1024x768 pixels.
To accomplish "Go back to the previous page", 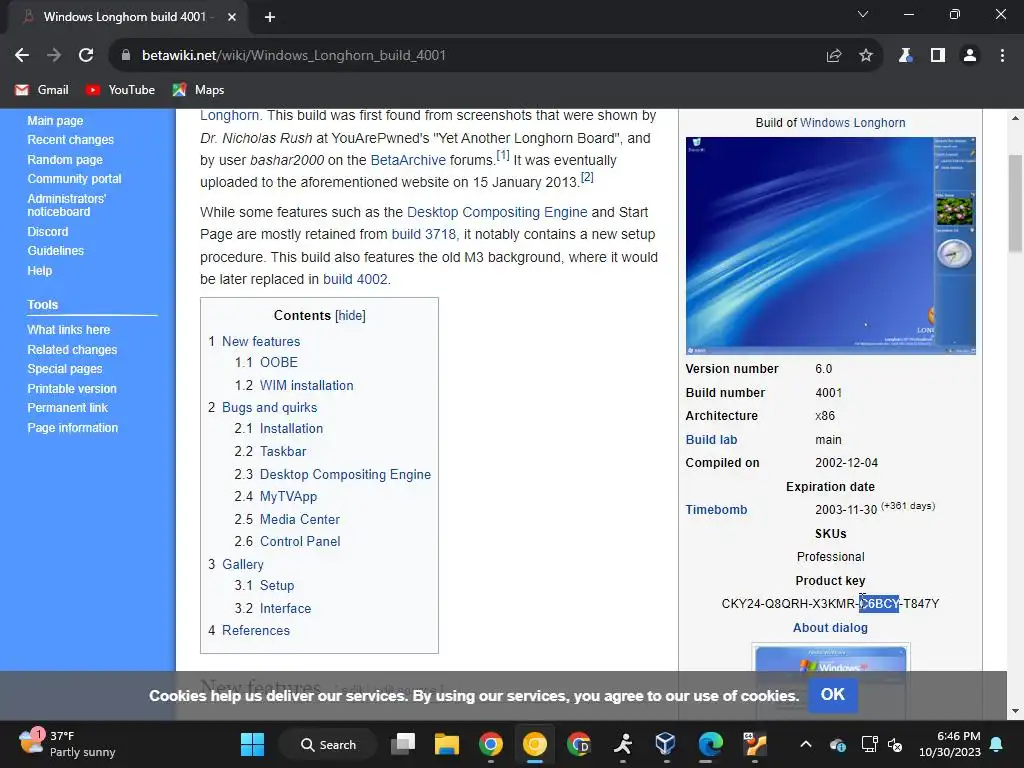I will point(22,56).
